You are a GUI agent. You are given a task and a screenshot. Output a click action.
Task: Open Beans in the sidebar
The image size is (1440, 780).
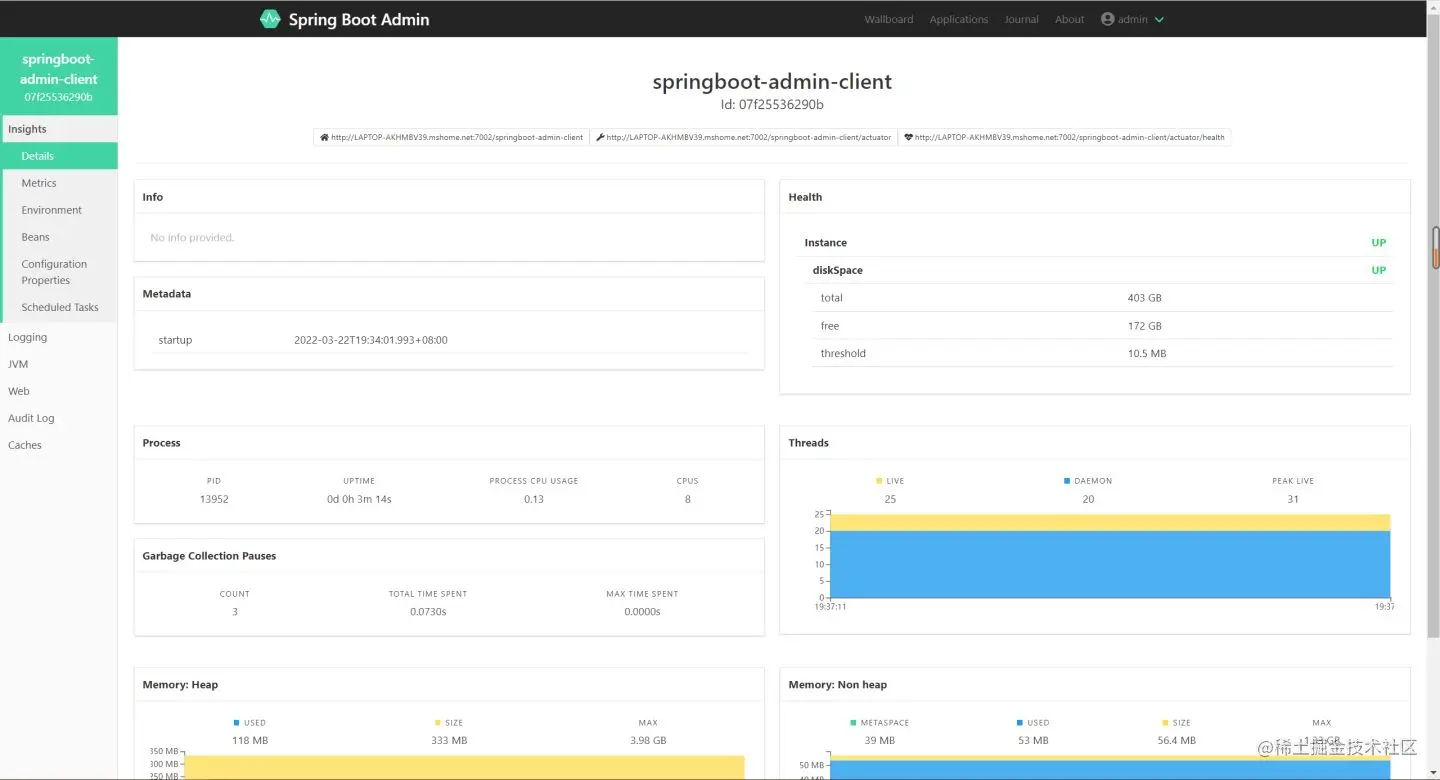coord(58,237)
